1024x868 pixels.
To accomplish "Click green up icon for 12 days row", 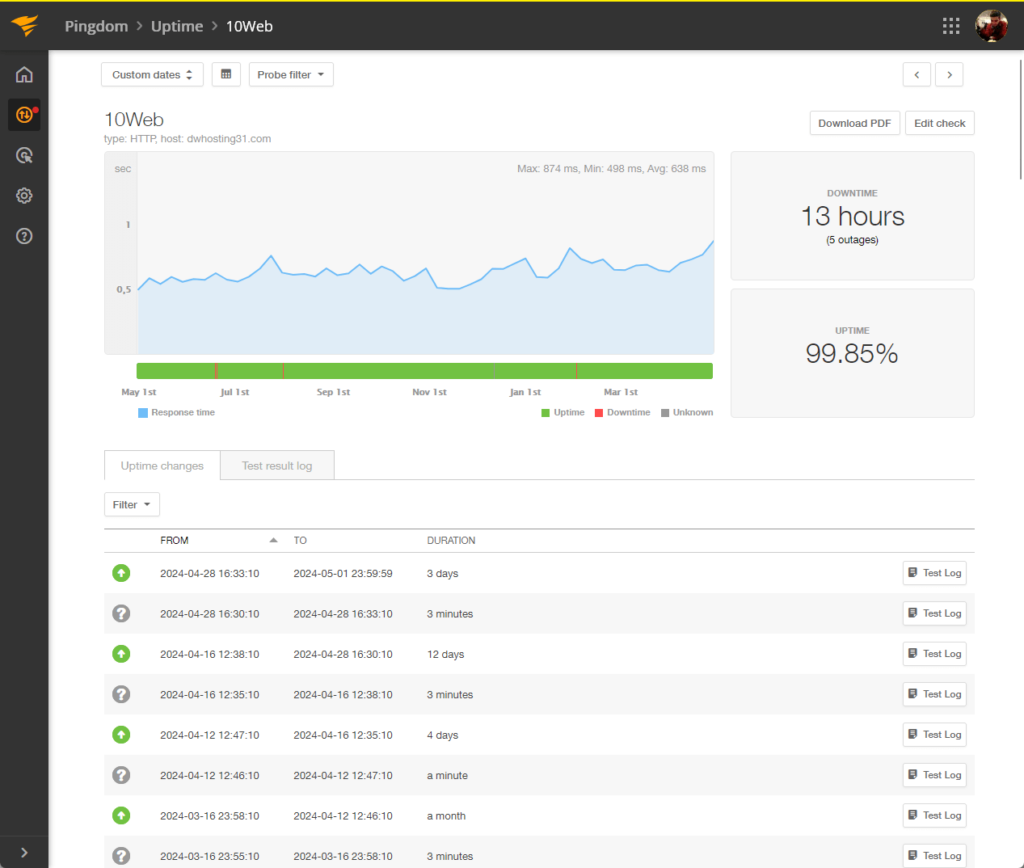I will click(x=121, y=654).
